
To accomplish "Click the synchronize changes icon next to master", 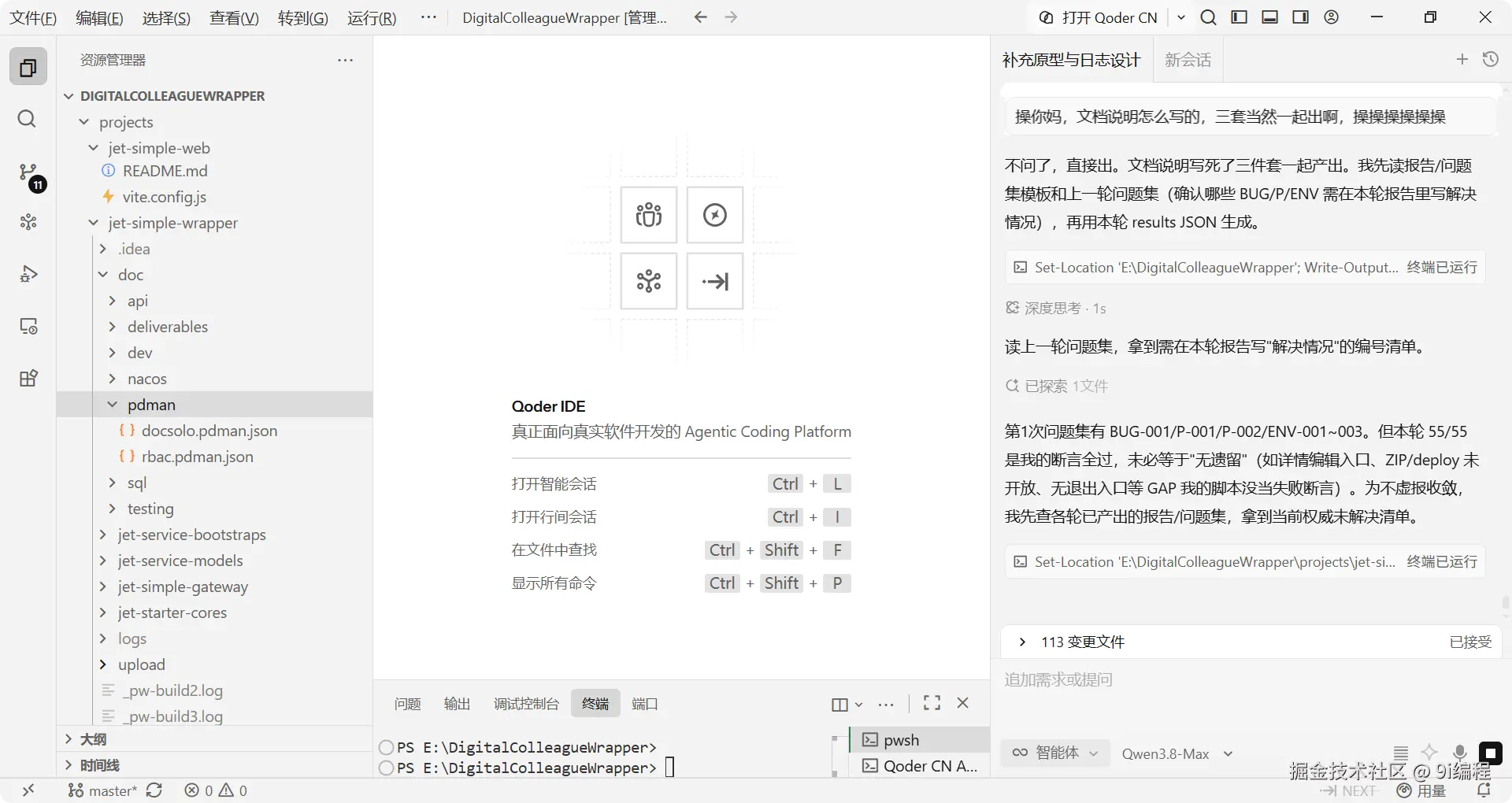I will click(x=154, y=790).
